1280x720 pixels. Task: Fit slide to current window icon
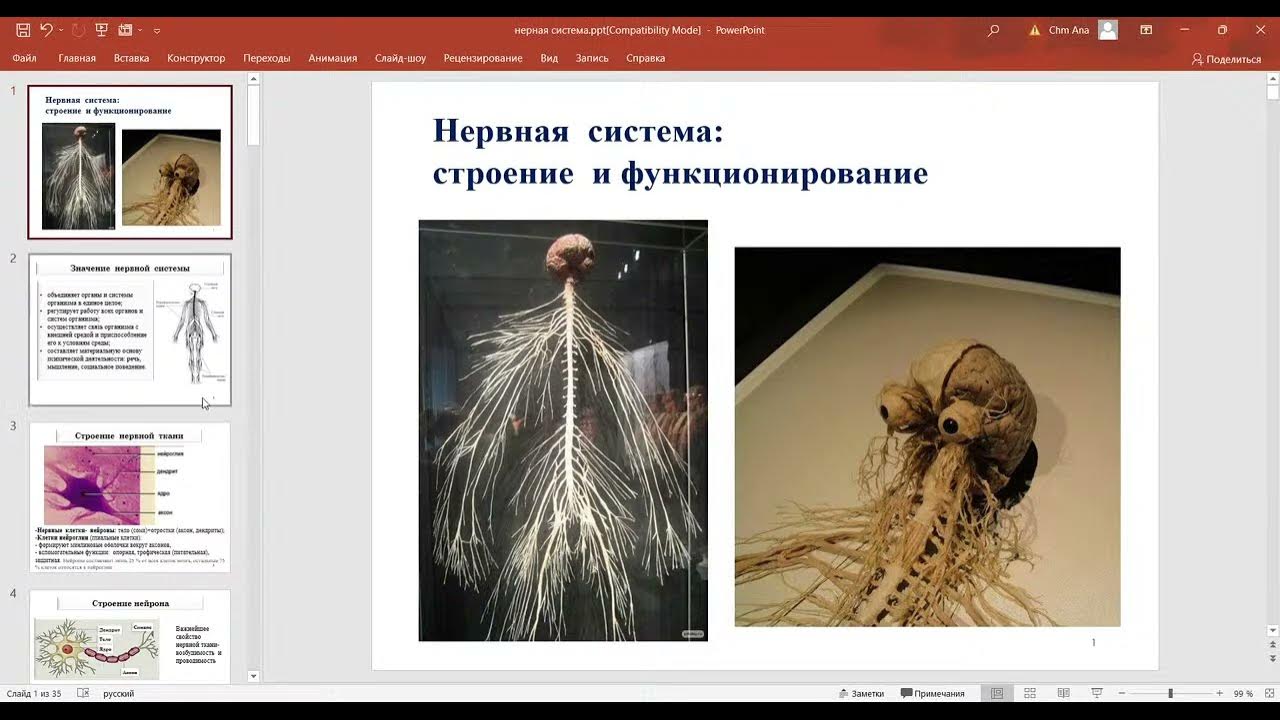(x=1268, y=693)
